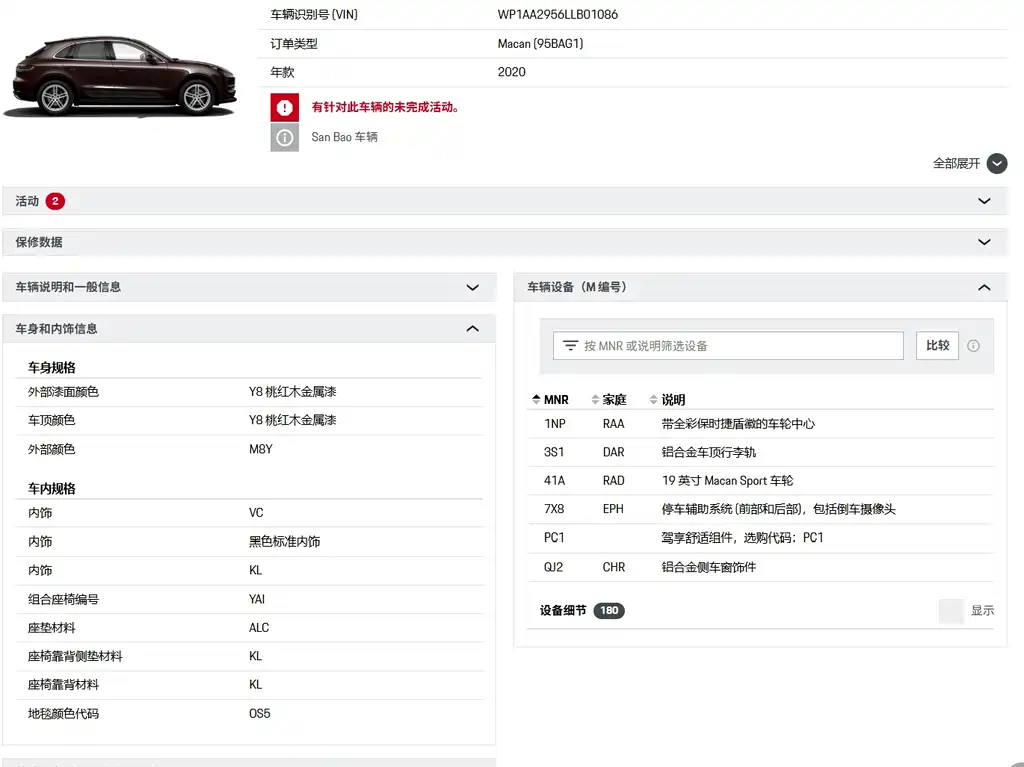Screen dimensions: 1024x767
Task: Click the 180 equipment details badge
Action: 609,610
